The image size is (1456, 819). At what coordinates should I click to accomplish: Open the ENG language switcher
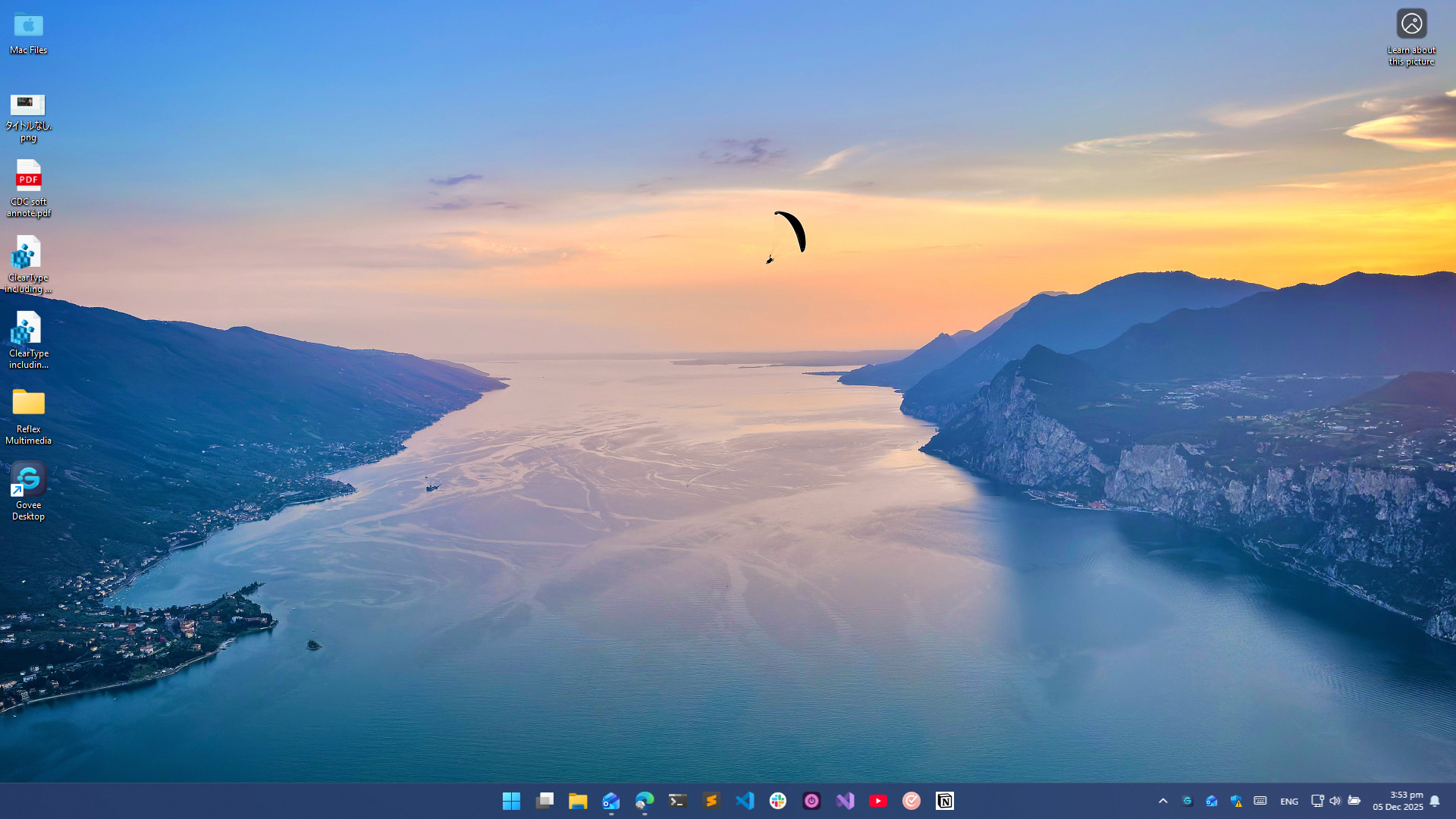(x=1288, y=802)
